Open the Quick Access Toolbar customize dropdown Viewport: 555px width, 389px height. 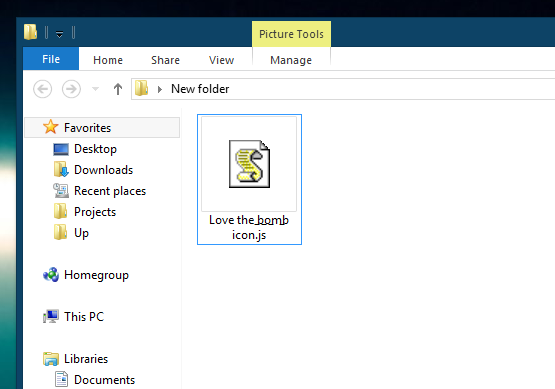point(59,34)
